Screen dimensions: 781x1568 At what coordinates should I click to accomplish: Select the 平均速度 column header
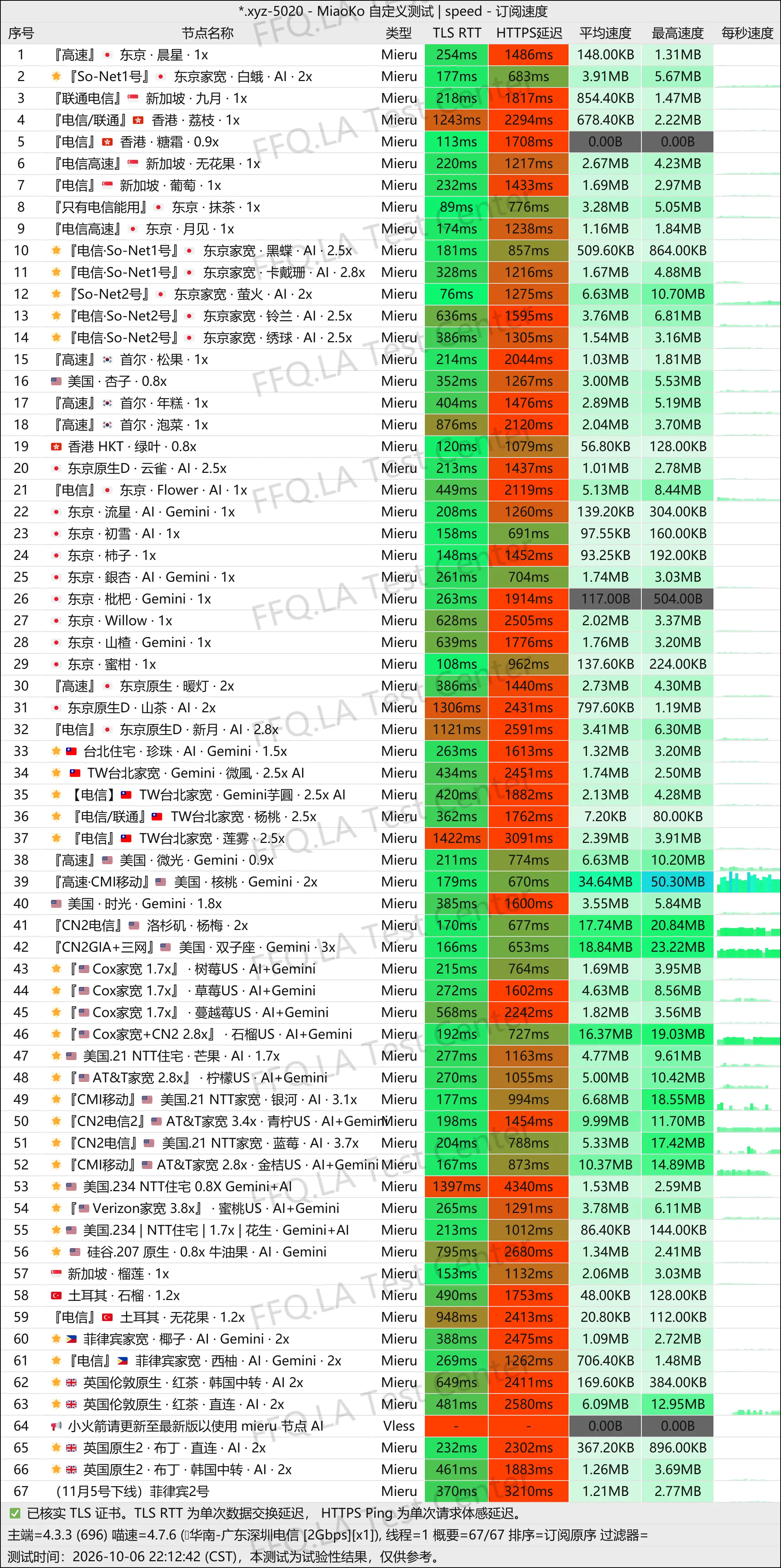tap(605, 33)
